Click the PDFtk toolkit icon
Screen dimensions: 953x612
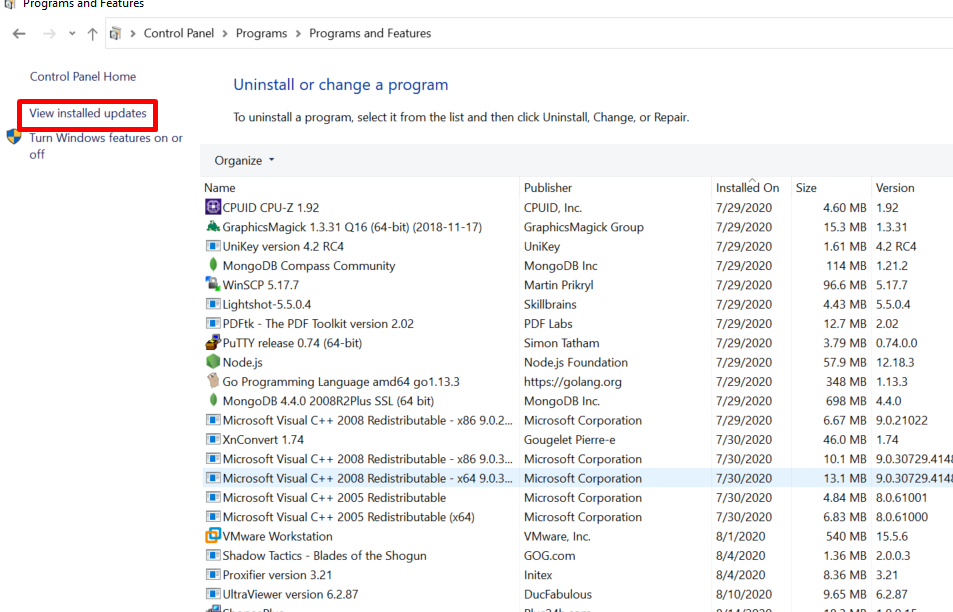pos(213,323)
